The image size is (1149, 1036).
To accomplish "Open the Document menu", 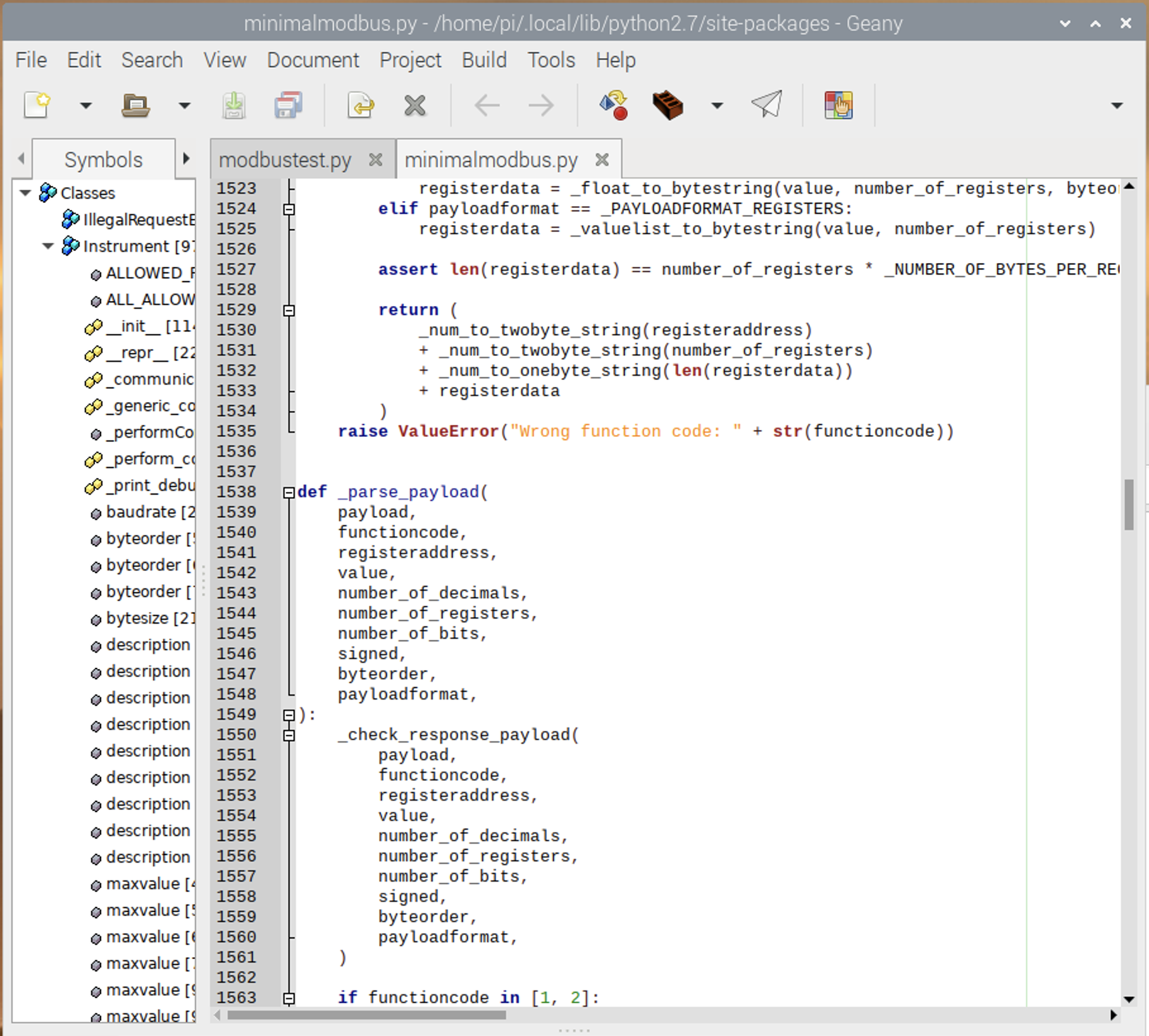I will pos(313,60).
